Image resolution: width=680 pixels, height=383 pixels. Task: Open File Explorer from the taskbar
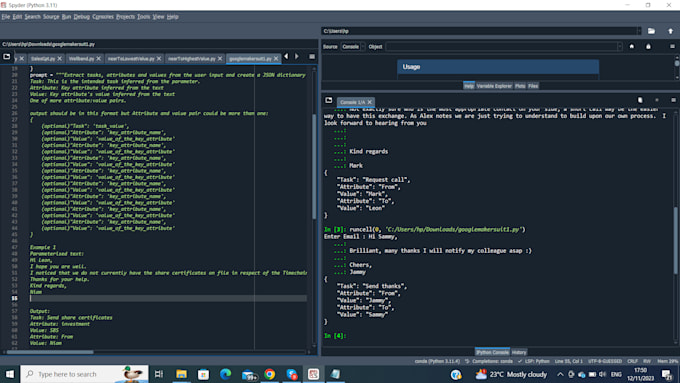pos(181,374)
